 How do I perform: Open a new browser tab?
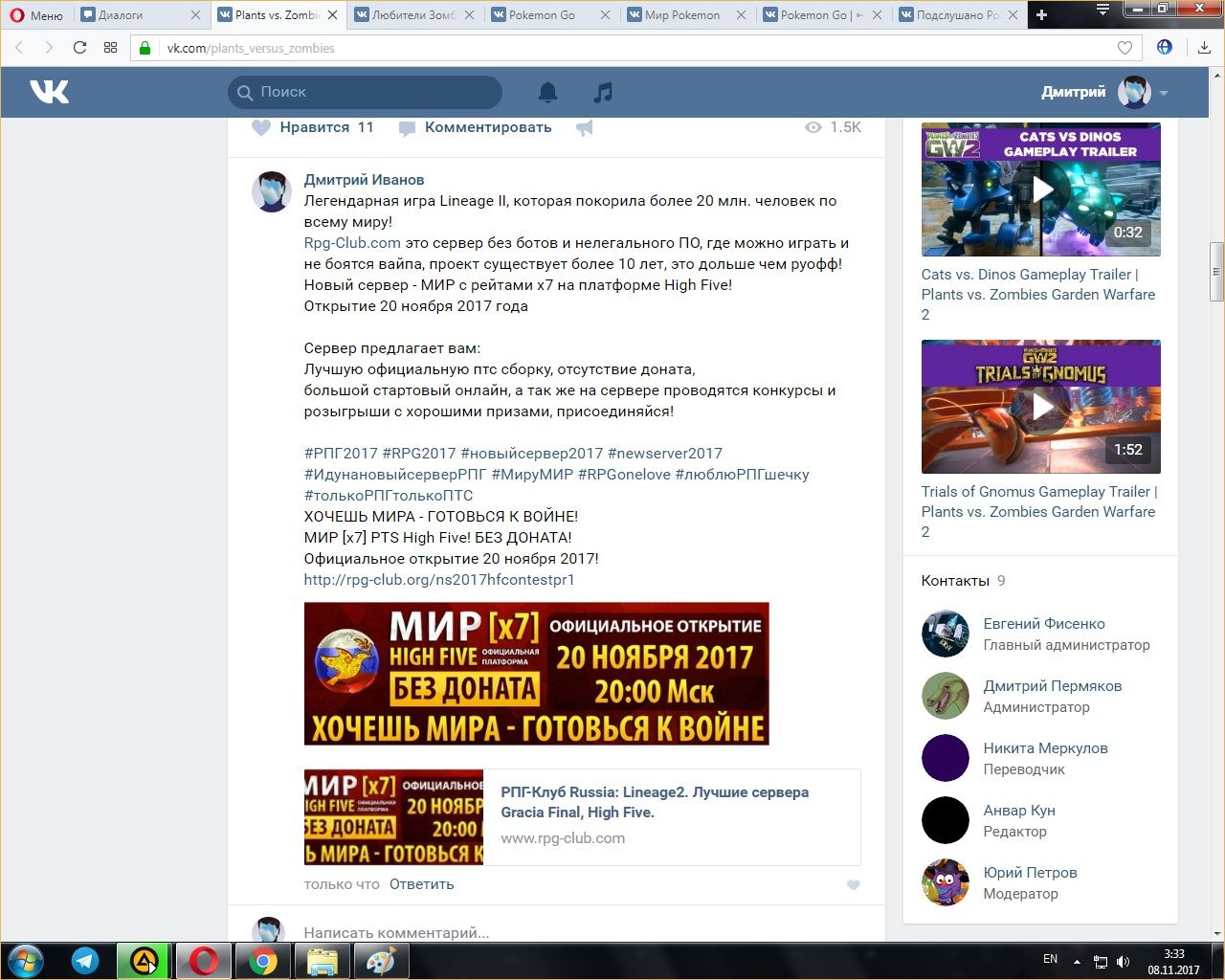tap(1042, 14)
